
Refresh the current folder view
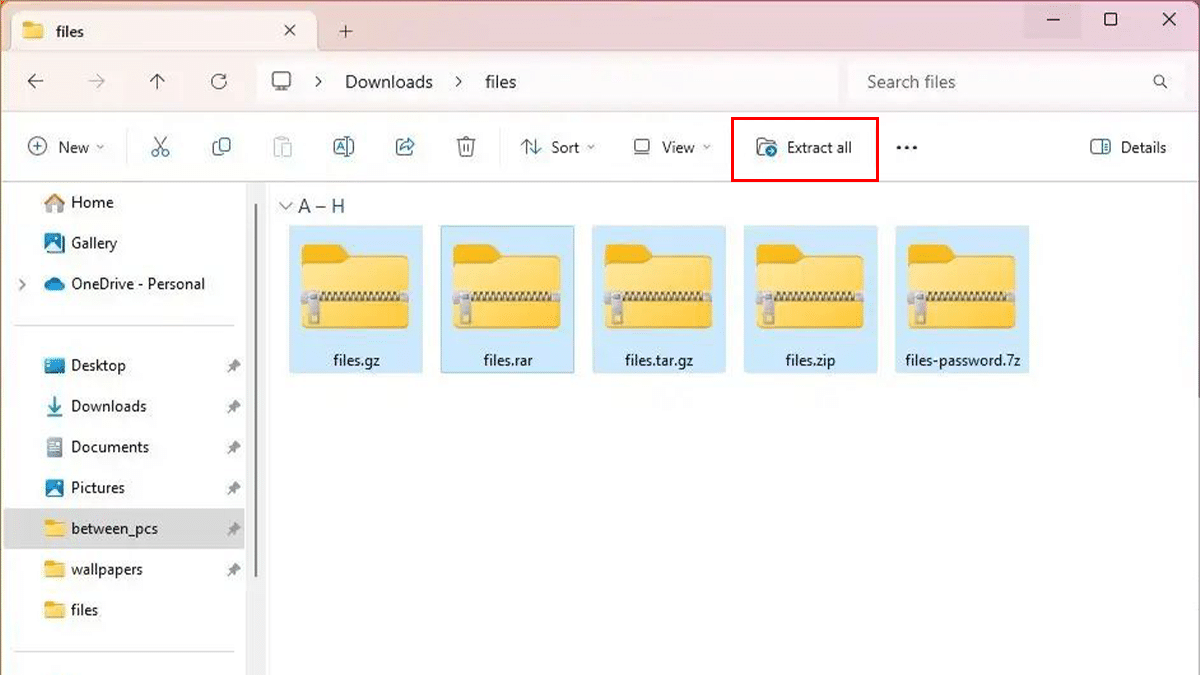pyautogui.click(x=218, y=82)
